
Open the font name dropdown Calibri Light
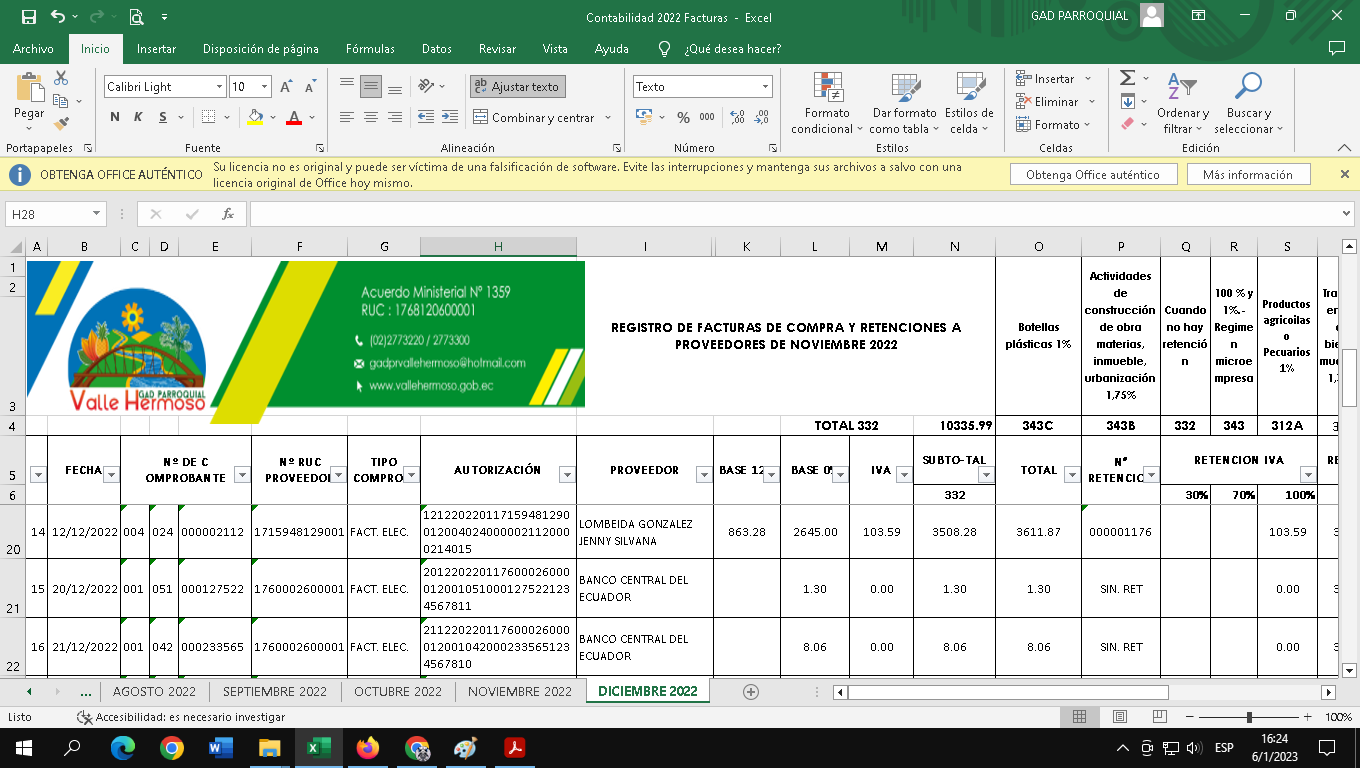[x=219, y=87]
